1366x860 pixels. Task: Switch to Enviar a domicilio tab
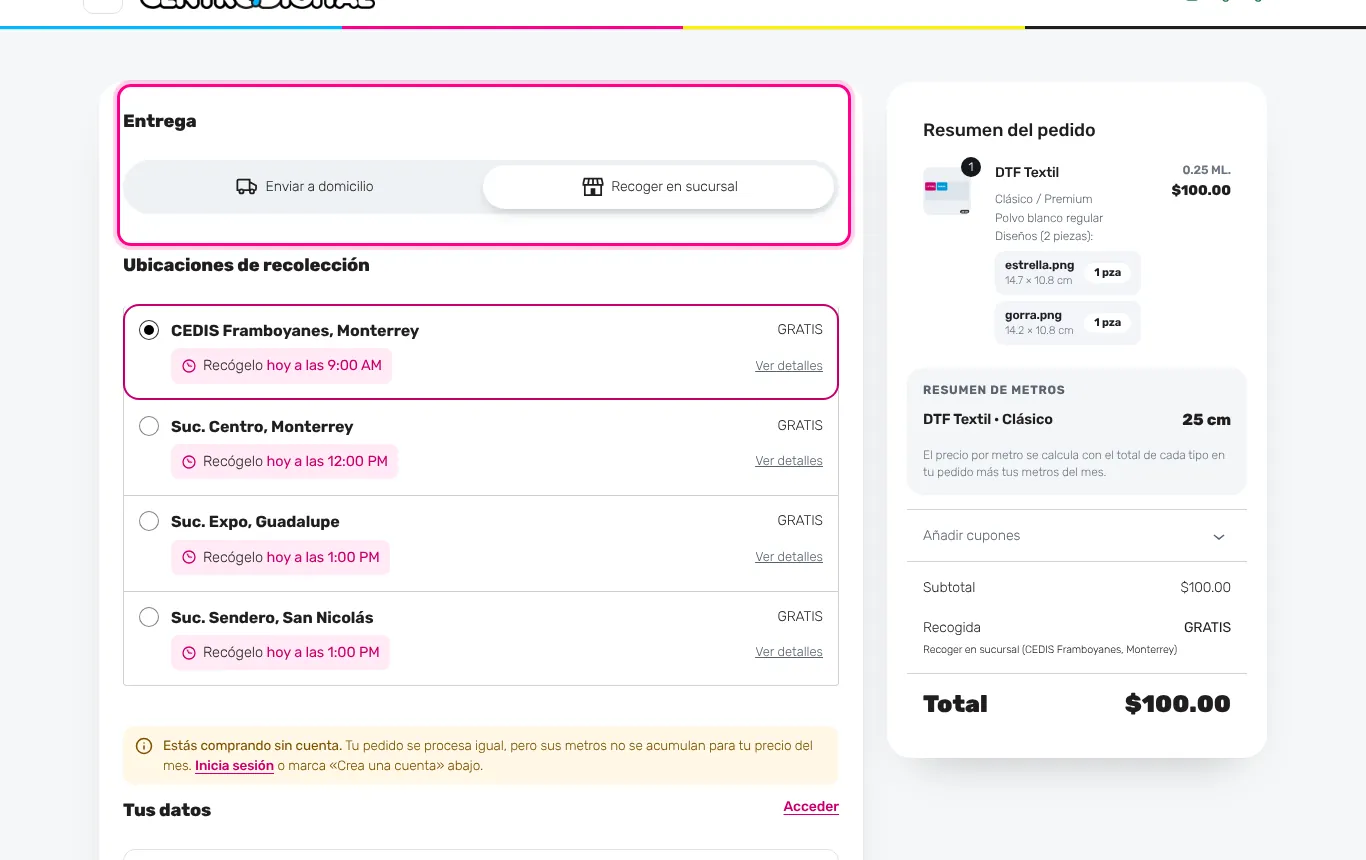point(305,187)
